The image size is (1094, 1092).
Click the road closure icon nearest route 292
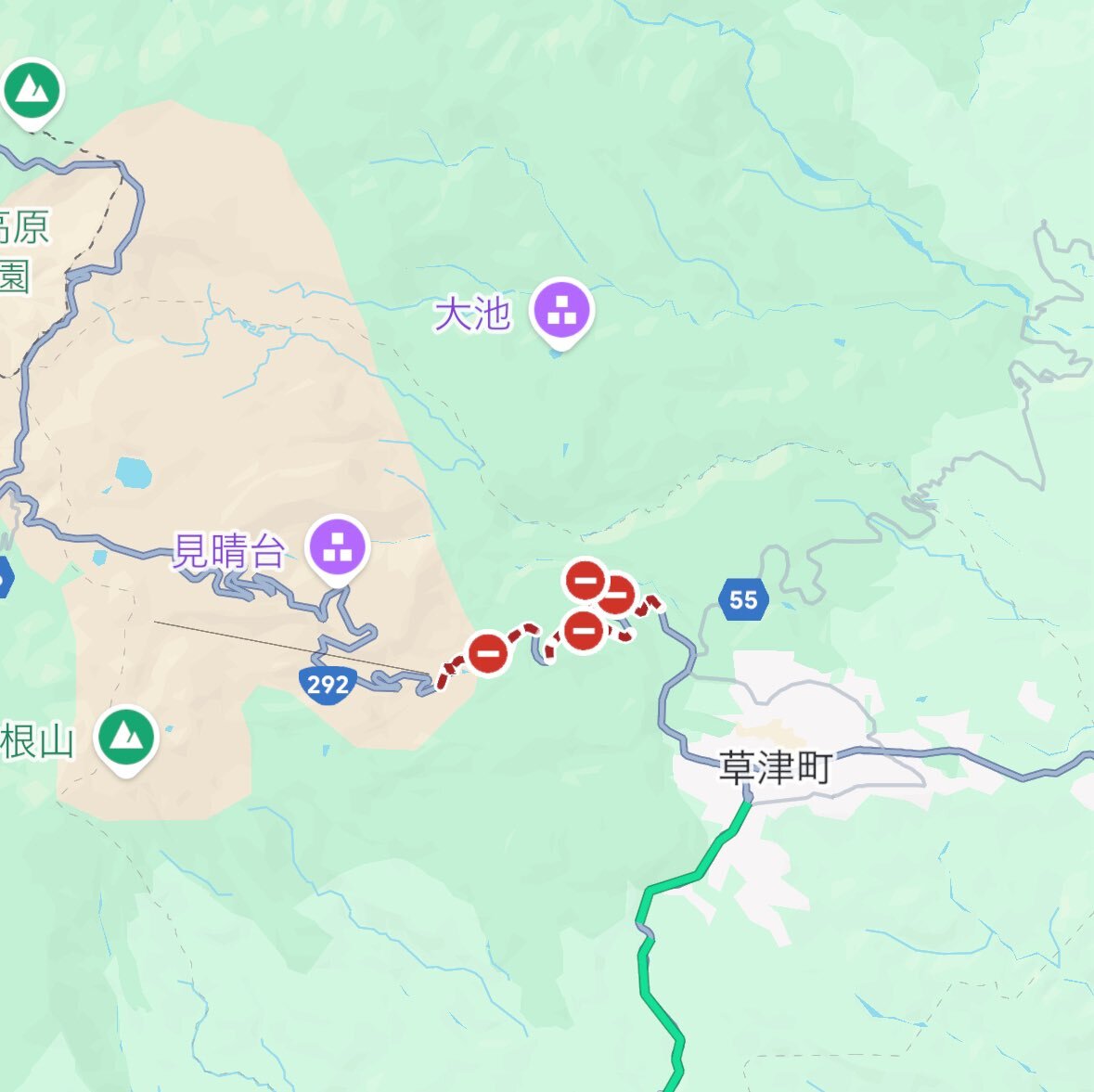(488, 653)
